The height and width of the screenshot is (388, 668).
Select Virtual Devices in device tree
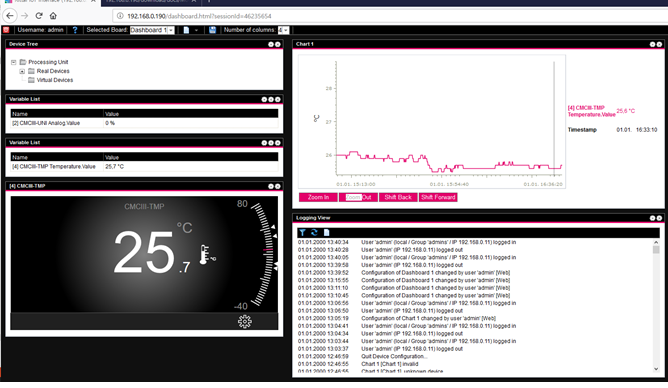55,80
